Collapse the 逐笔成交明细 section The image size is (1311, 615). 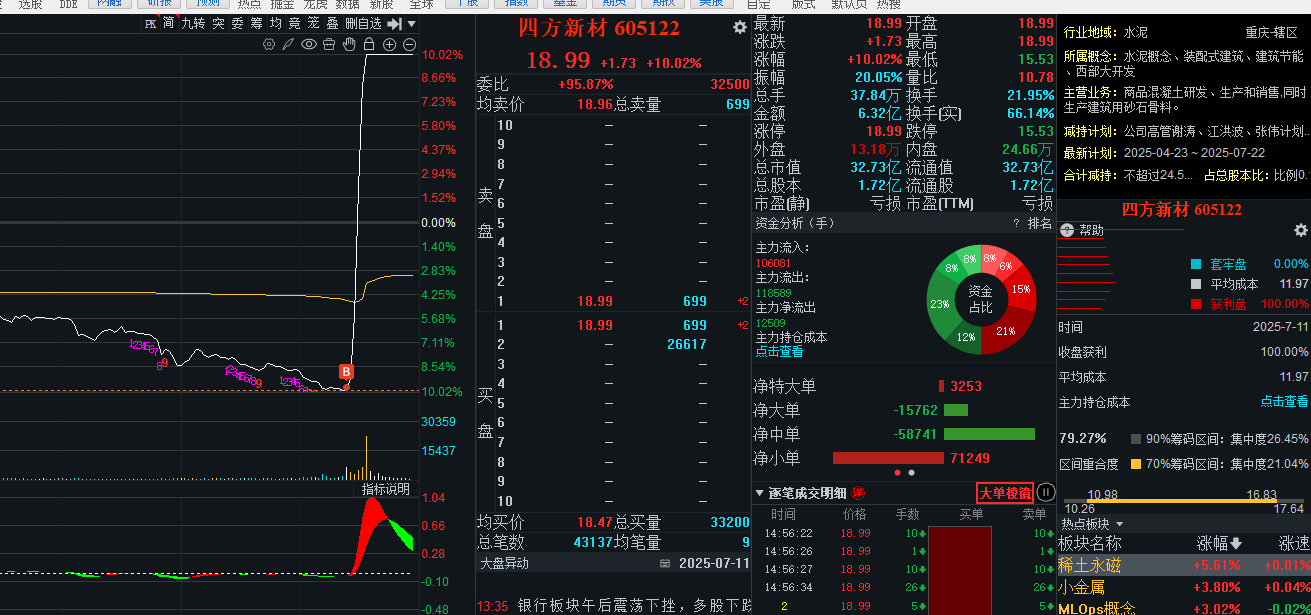pyautogui.click(x=759, y=493)
